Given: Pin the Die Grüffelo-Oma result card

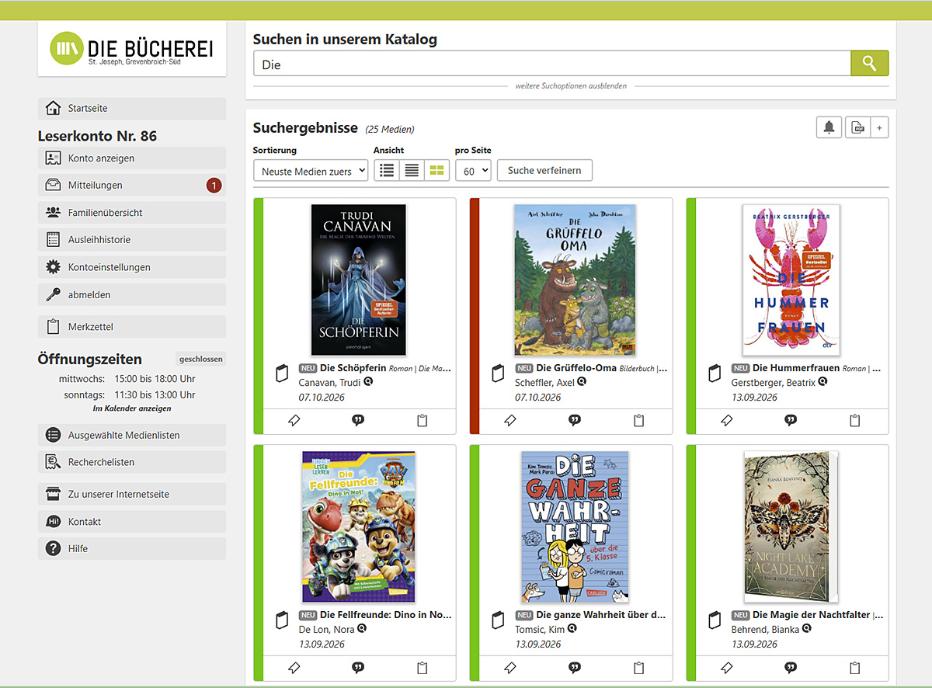Looking at the screenshot, I should click(x=510, y=420).
